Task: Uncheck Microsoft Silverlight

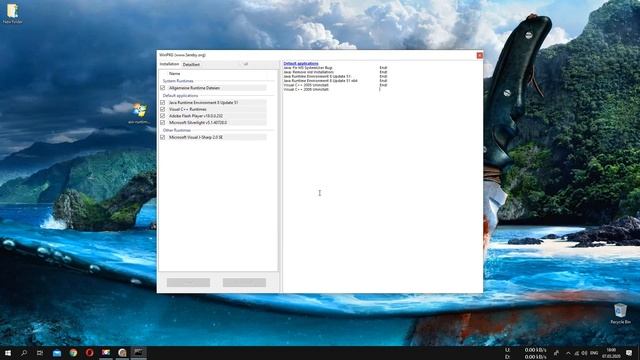Action: click(x=163, y=122)
